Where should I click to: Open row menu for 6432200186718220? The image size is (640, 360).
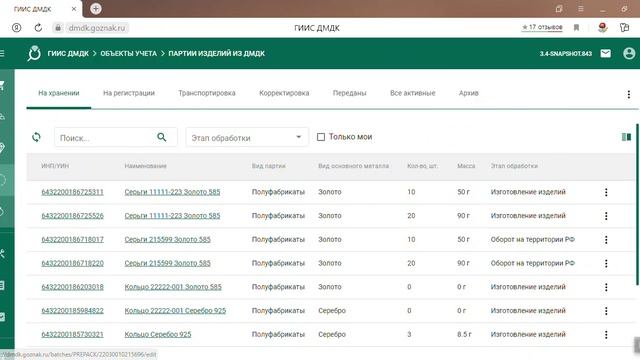point(606,263)
